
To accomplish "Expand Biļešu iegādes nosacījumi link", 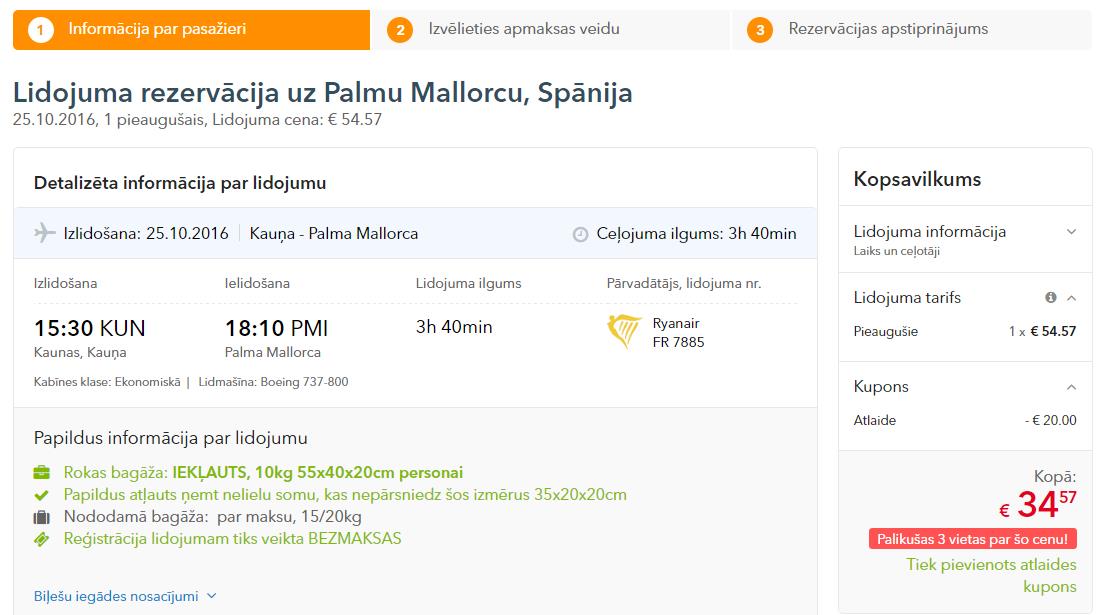I will [x=125, y=596].
